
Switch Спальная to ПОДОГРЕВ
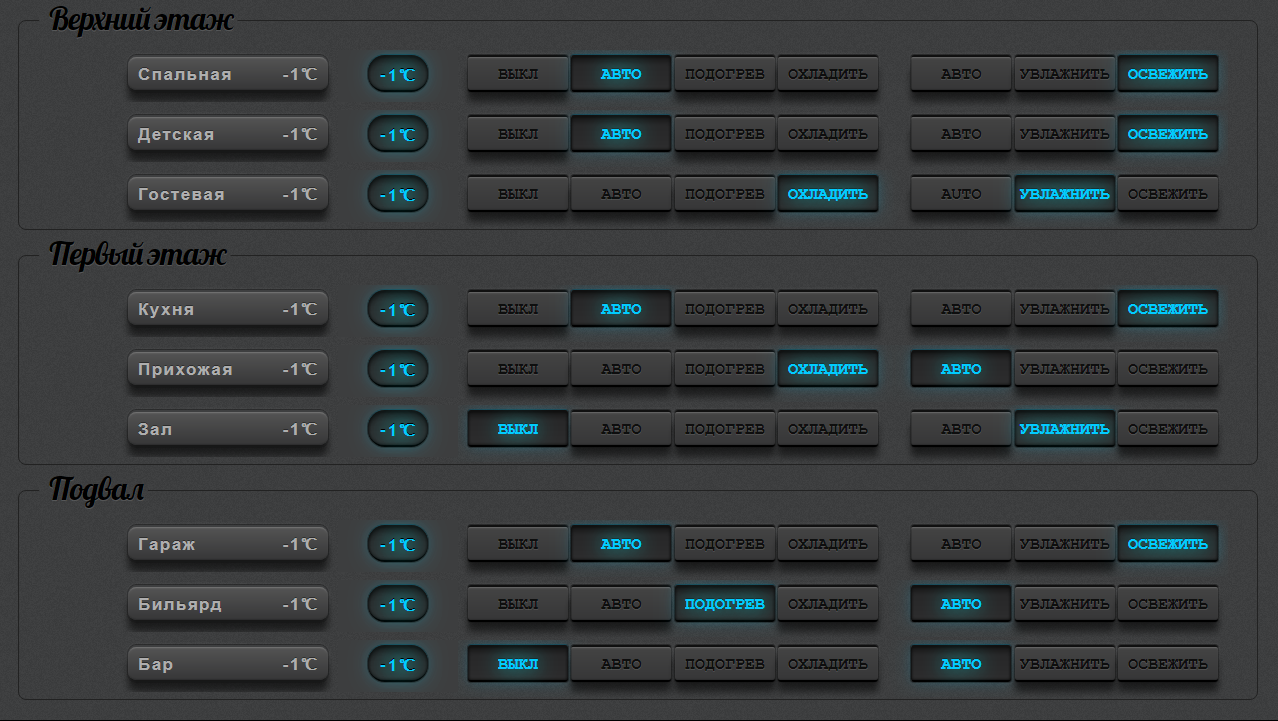click(x=725, y=74)
